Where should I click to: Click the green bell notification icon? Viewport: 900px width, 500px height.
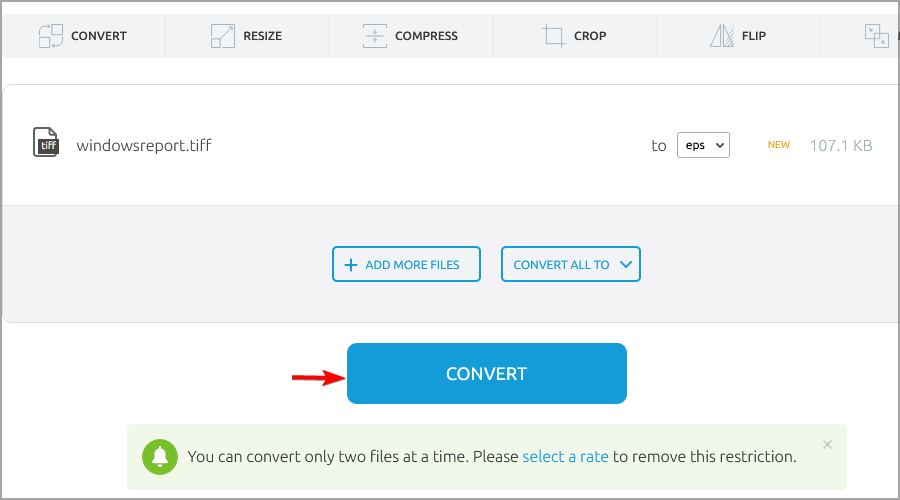(x=160, y=456)
